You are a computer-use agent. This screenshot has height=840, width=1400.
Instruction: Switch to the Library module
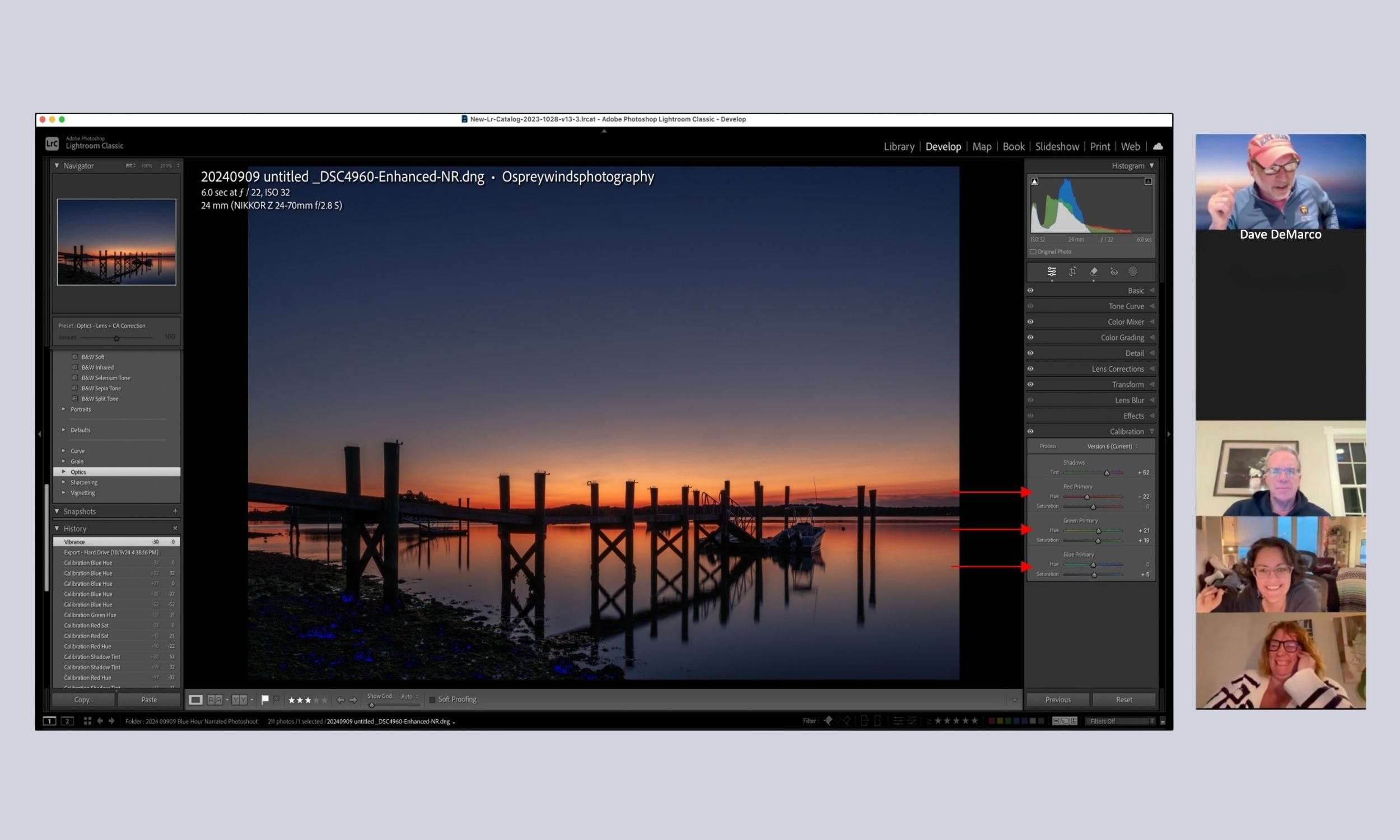click(x=899, y=146)
